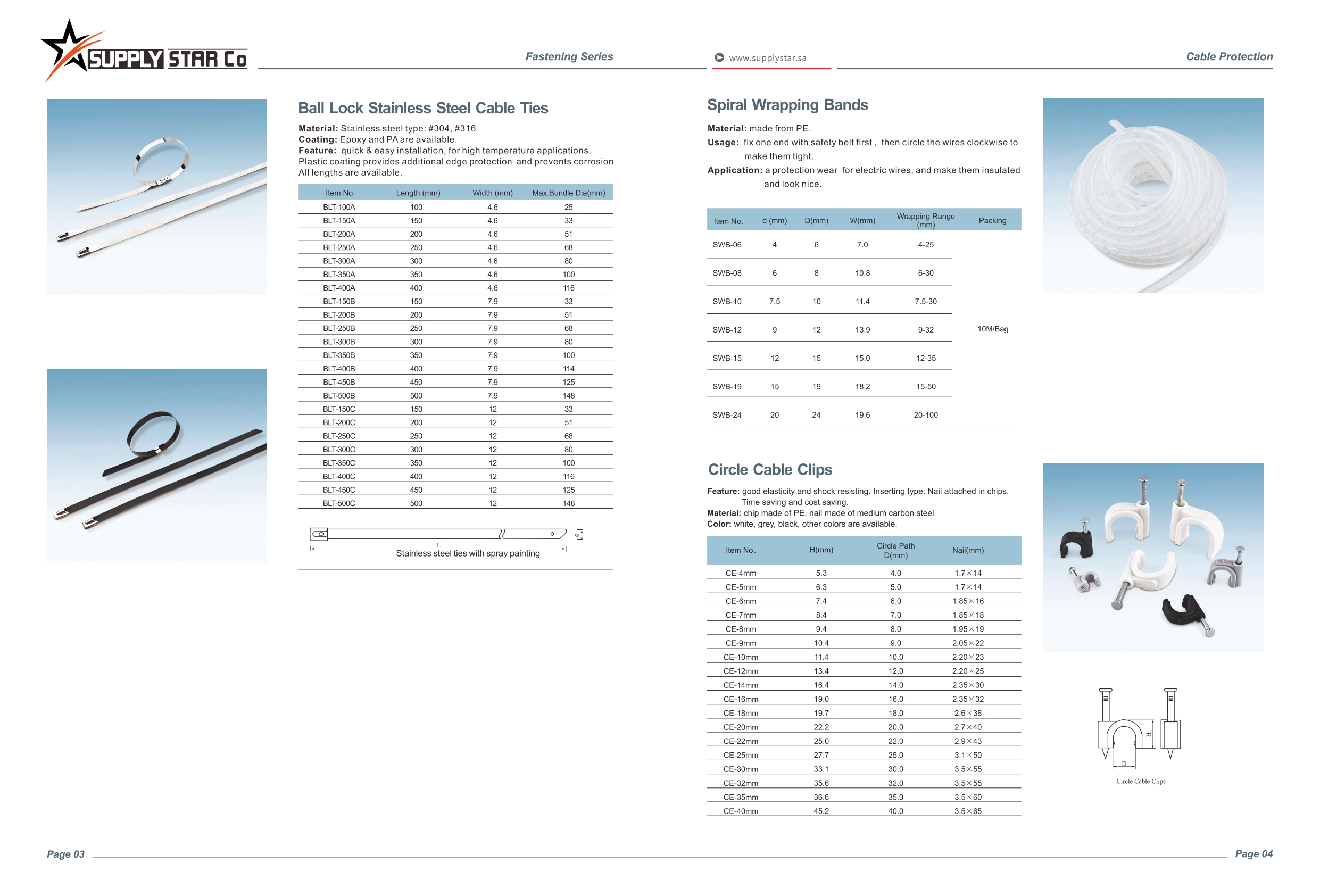Click the 3.5×65 nail size value
This screenshot has width=1320, height=896.
968,811
